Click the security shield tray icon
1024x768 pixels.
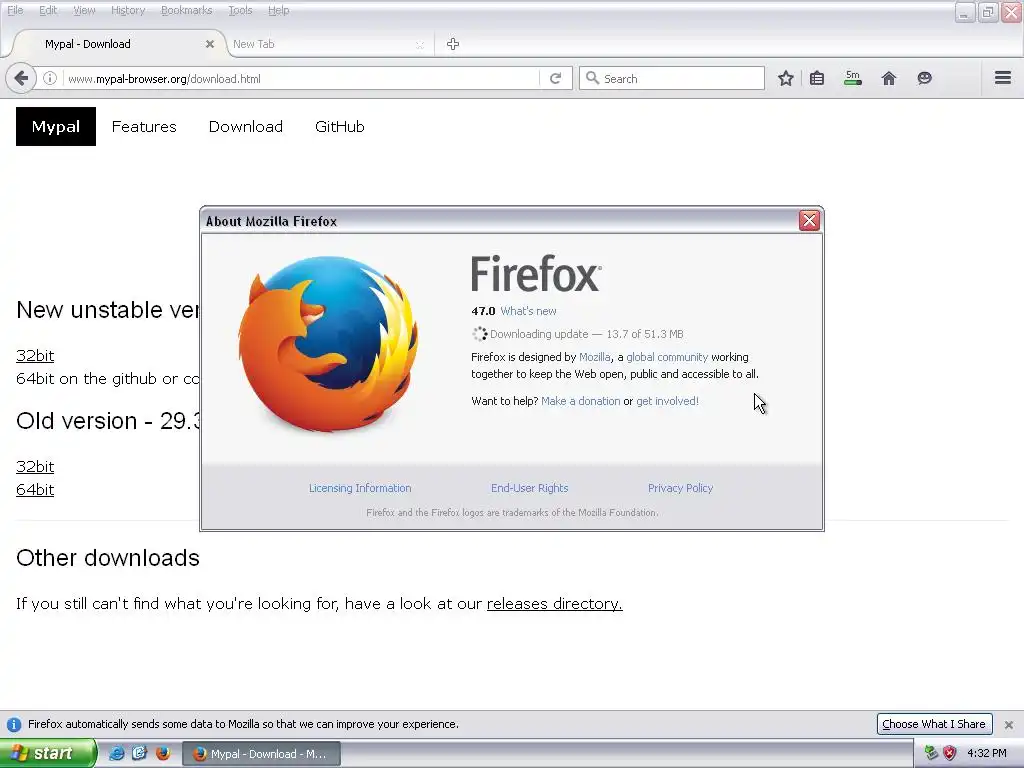[950, 753]
